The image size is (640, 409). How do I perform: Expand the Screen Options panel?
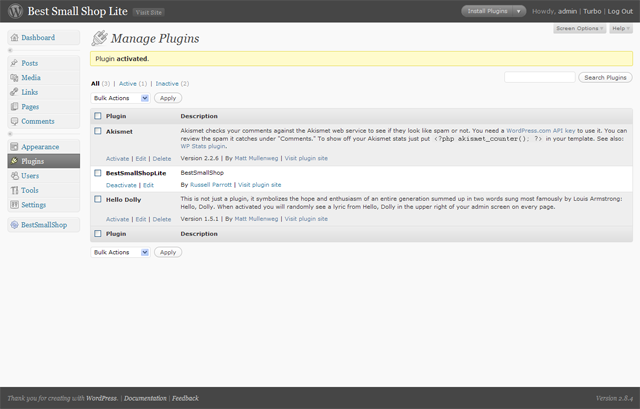pos(579,28)
